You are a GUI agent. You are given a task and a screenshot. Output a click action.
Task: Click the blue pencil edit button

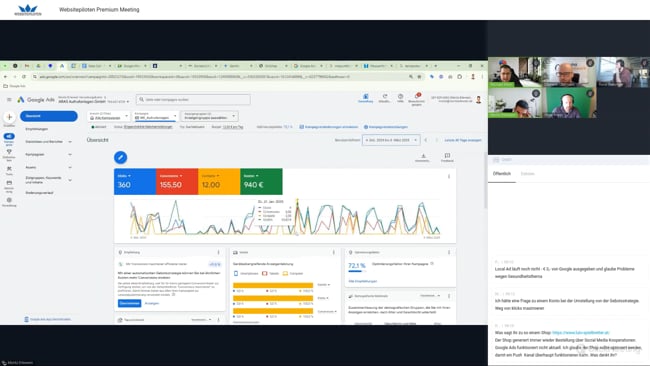[x=121, y=158]
